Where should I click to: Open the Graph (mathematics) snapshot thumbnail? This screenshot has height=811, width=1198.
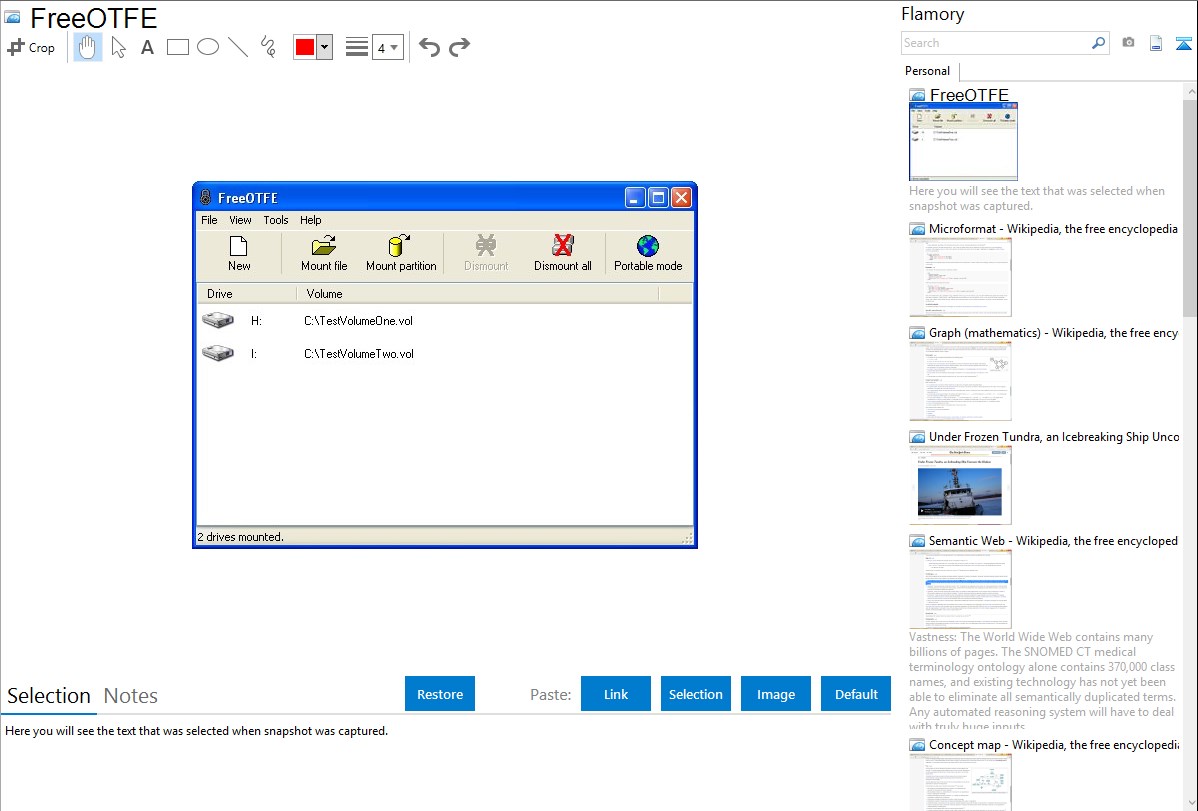pyautogui.click(x=960, y=381)
